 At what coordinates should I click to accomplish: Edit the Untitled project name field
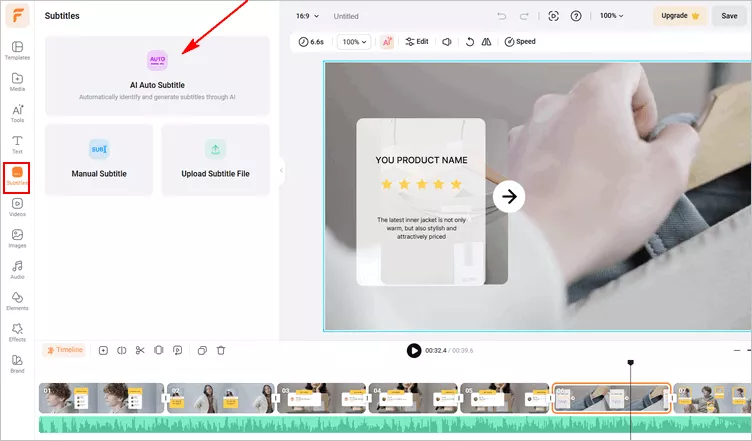pos(346,16)
